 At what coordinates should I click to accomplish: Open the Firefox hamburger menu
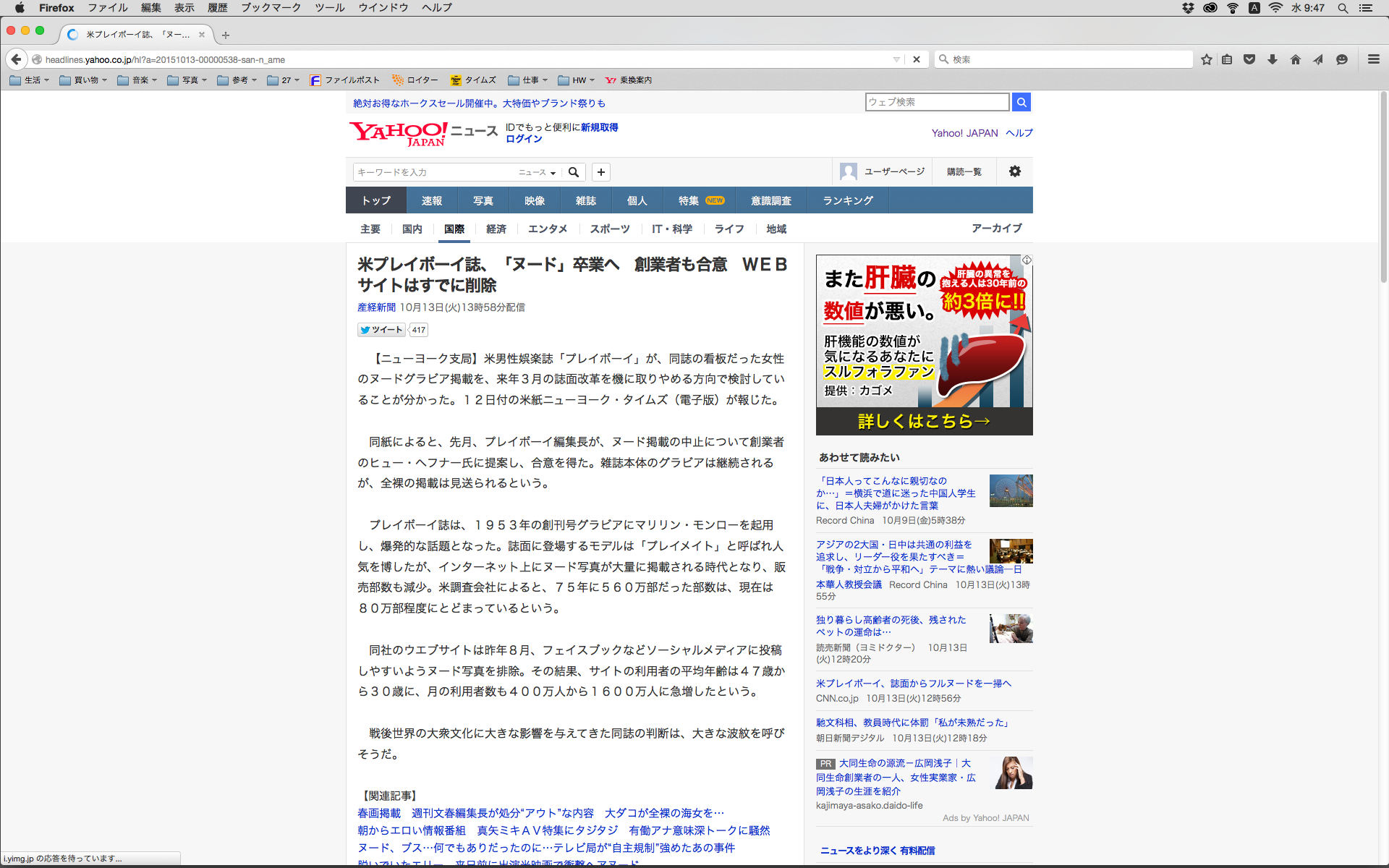tap(1373, 59)
